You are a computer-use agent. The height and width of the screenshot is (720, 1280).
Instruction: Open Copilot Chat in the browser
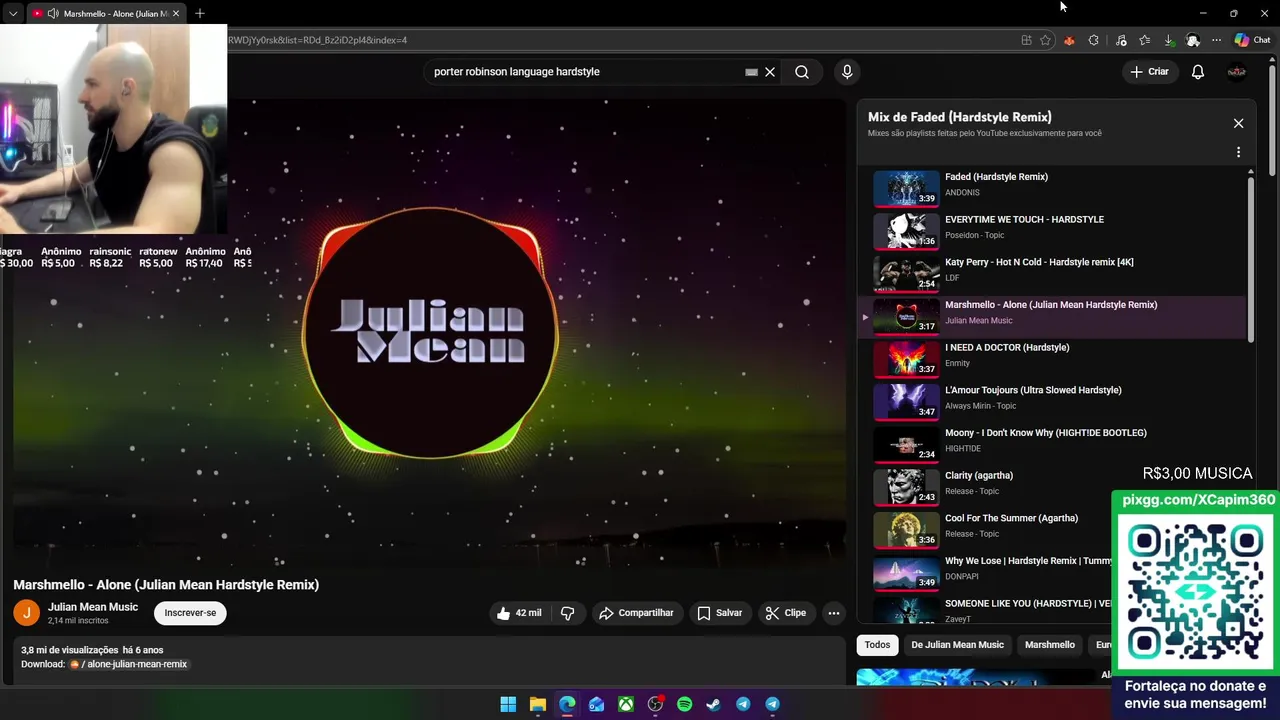click(x=1252, y=40)
